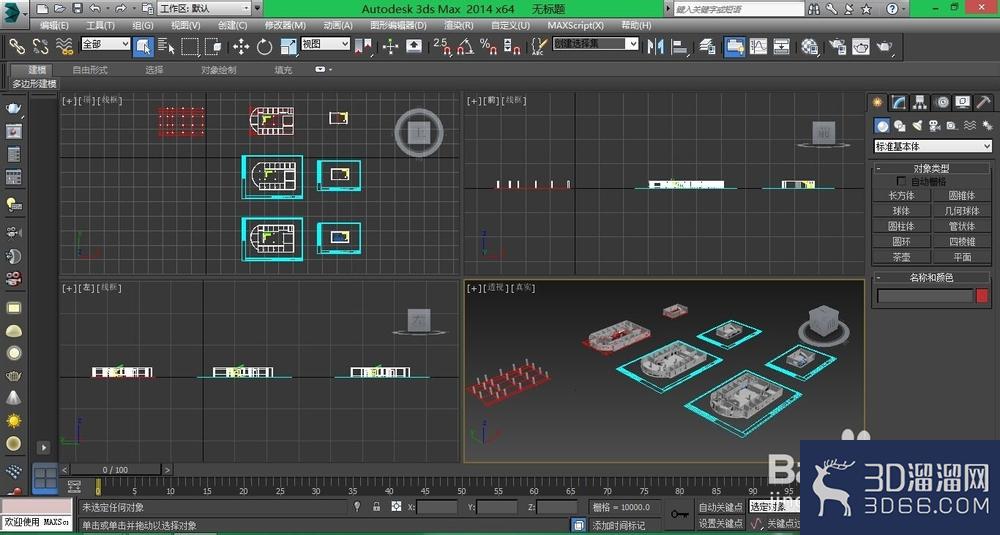Toggle the 自动关键点 auto key button
The height and width of the screenshot is (535, 1000).
720,507
